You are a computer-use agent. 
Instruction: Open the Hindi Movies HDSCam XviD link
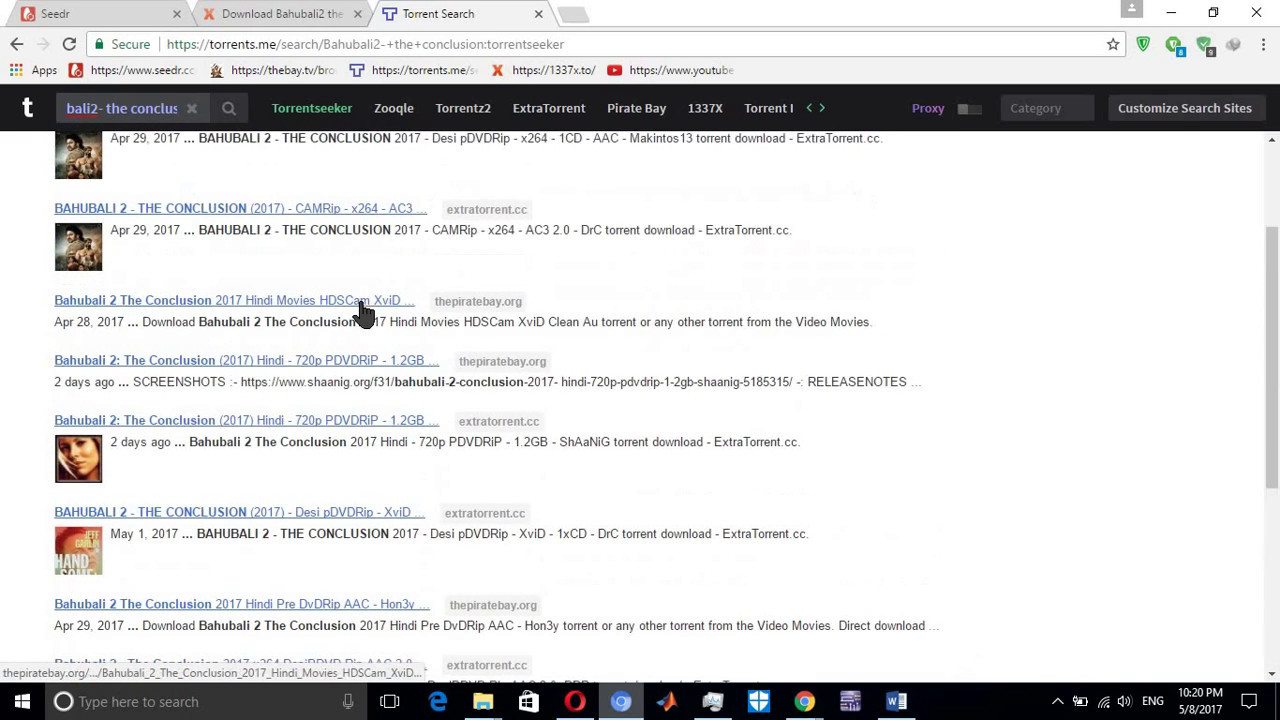click(x=234, y=301)
